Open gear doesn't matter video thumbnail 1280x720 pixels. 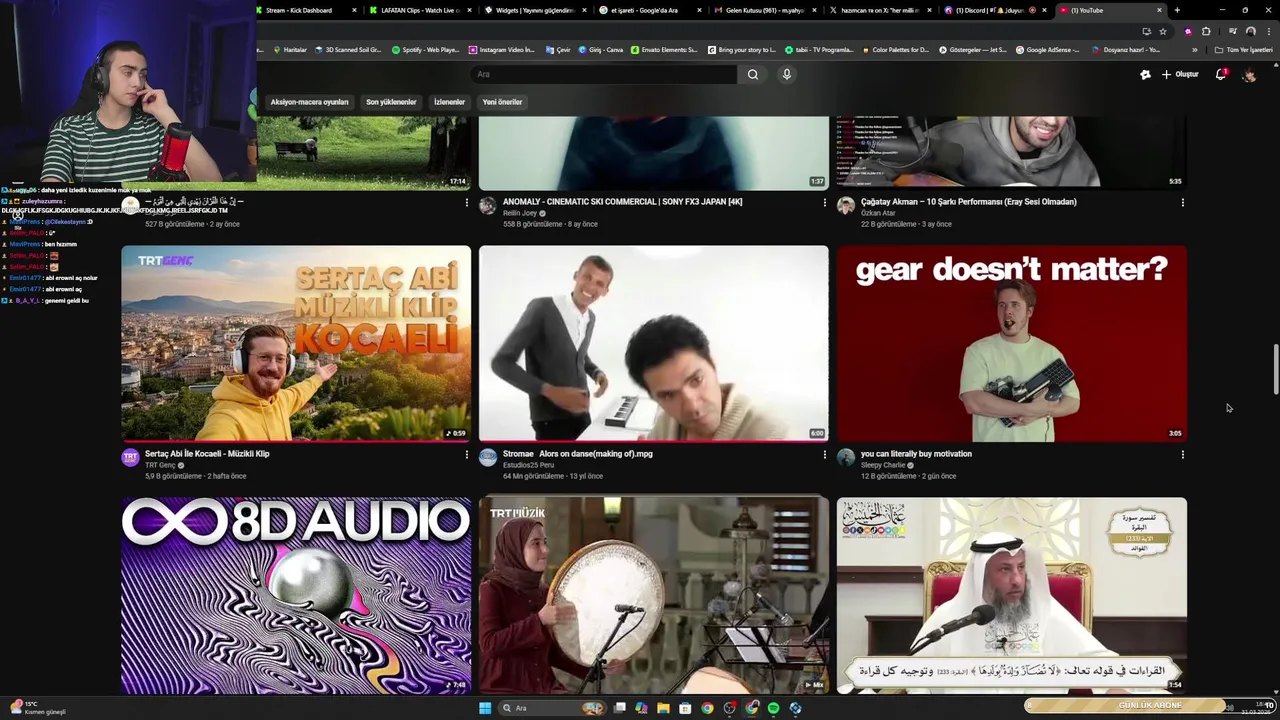click(x=1012, y=343)
